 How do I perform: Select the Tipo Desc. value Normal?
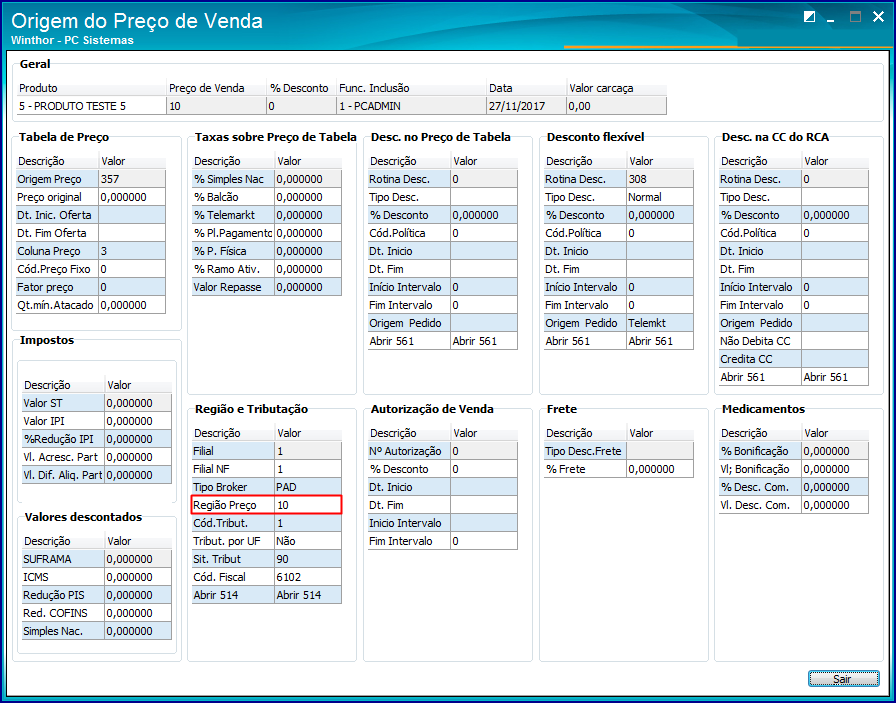(x=660, y=197)
